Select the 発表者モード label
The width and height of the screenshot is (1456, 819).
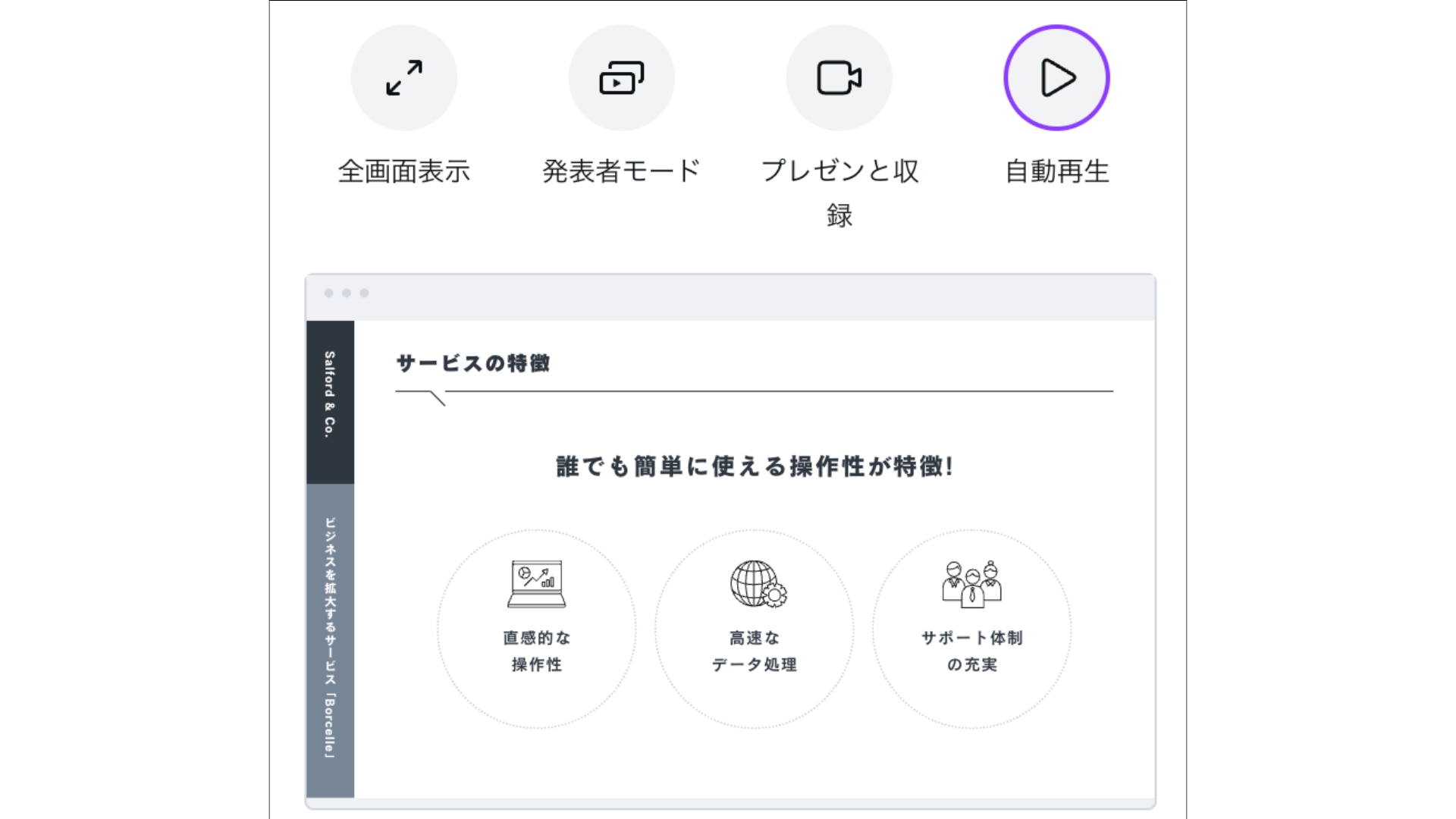[x=621, y=171]
